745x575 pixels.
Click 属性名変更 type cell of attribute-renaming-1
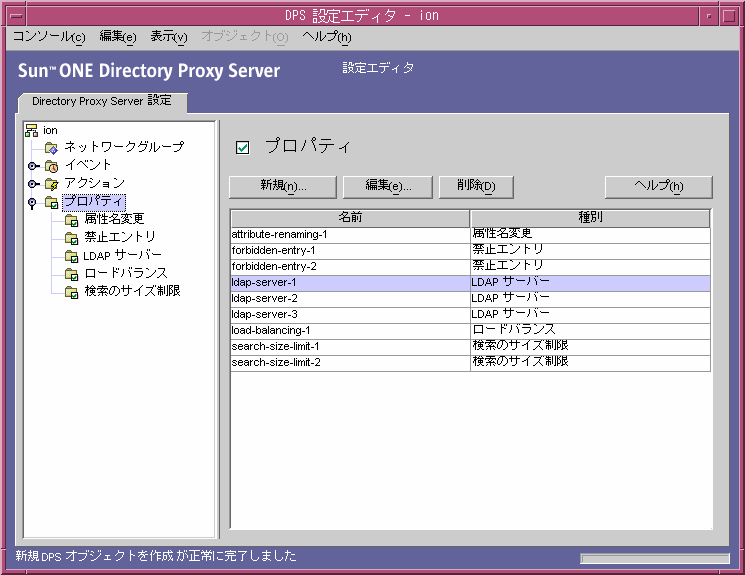coord(590,235)
